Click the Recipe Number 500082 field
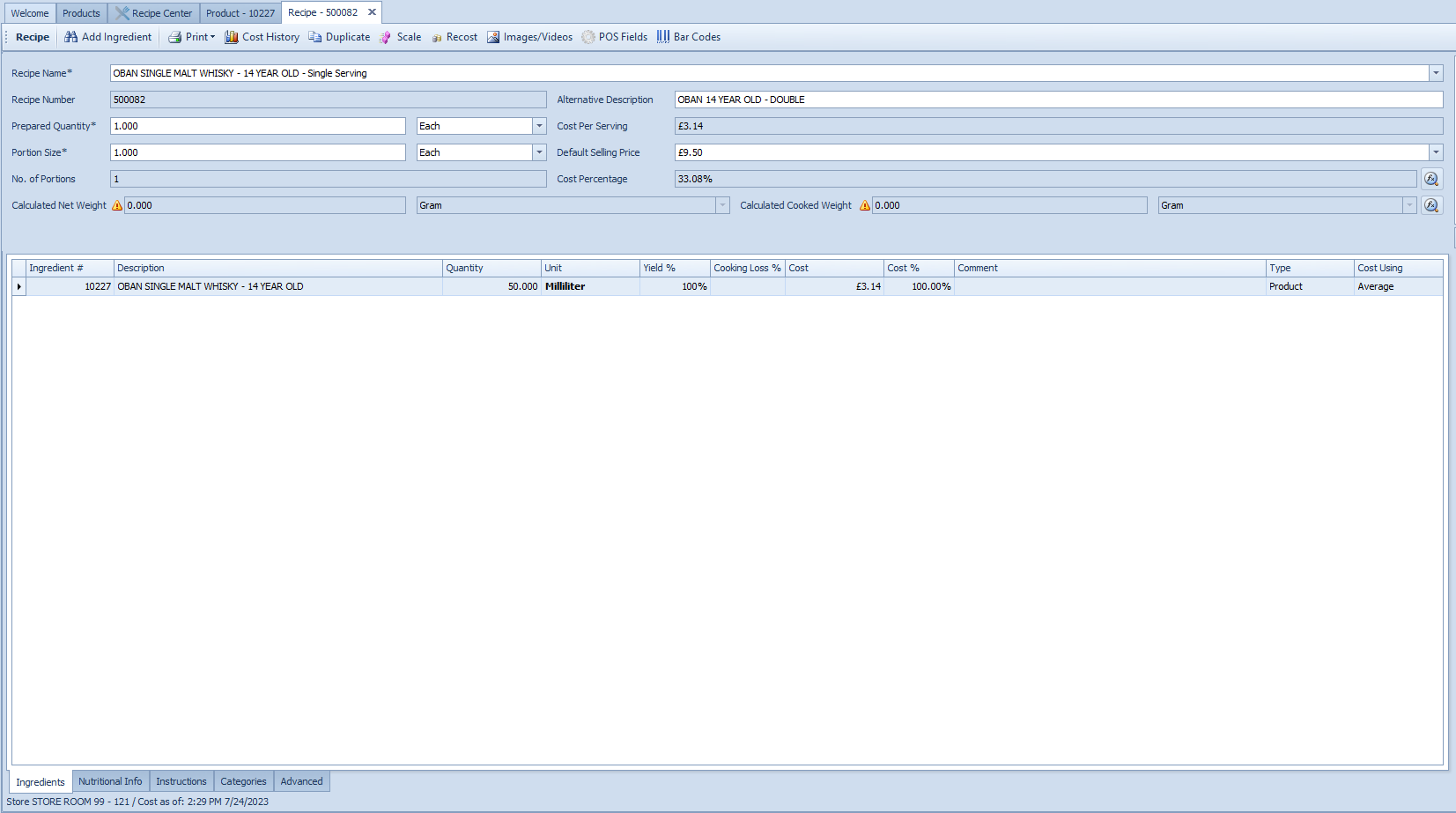The width and height of the screenshot is (1456, 813). coord(328,100)
